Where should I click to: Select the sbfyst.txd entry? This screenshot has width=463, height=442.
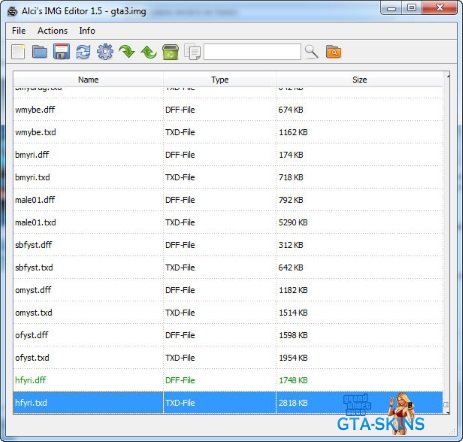[228, 268]
